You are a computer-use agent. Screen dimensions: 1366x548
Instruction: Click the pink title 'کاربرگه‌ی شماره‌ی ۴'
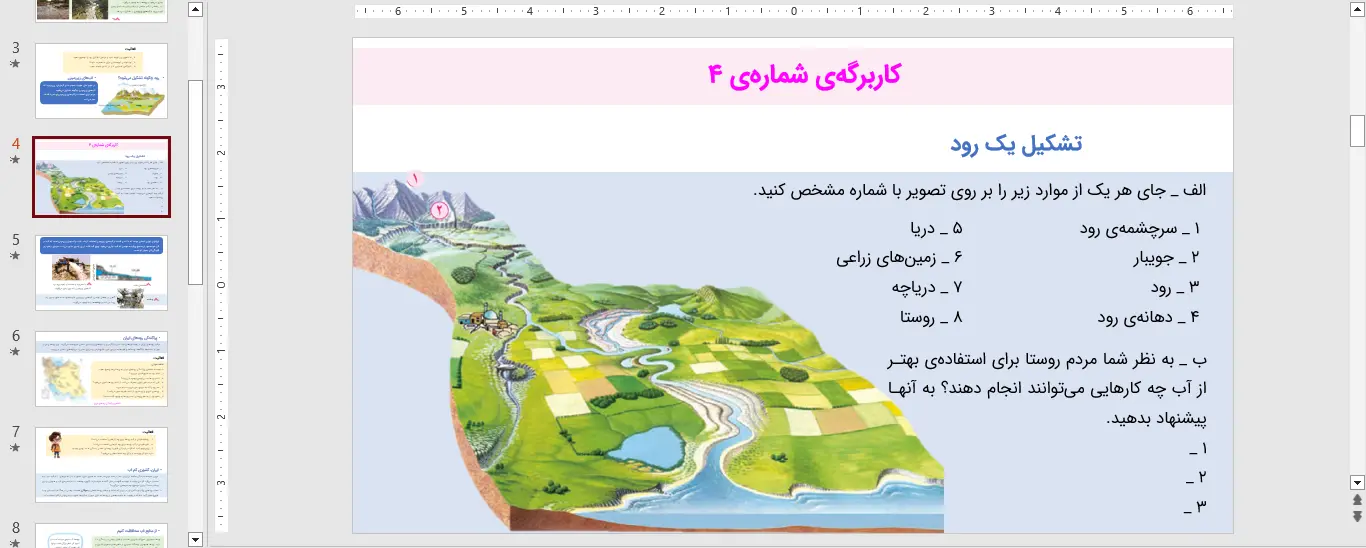pyautogui.click(x=804, y=75)
